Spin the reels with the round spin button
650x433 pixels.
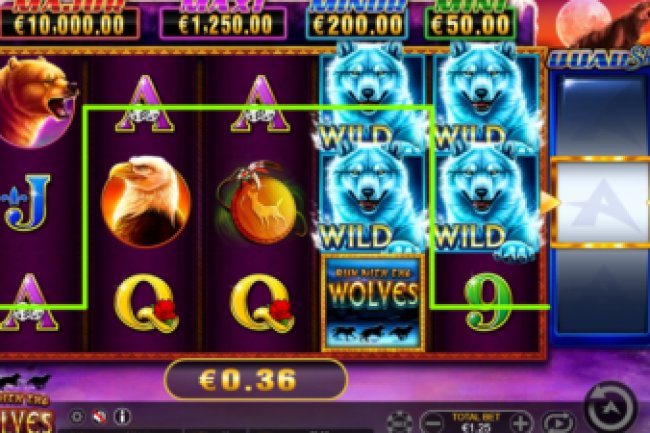(x=610, y=408)
